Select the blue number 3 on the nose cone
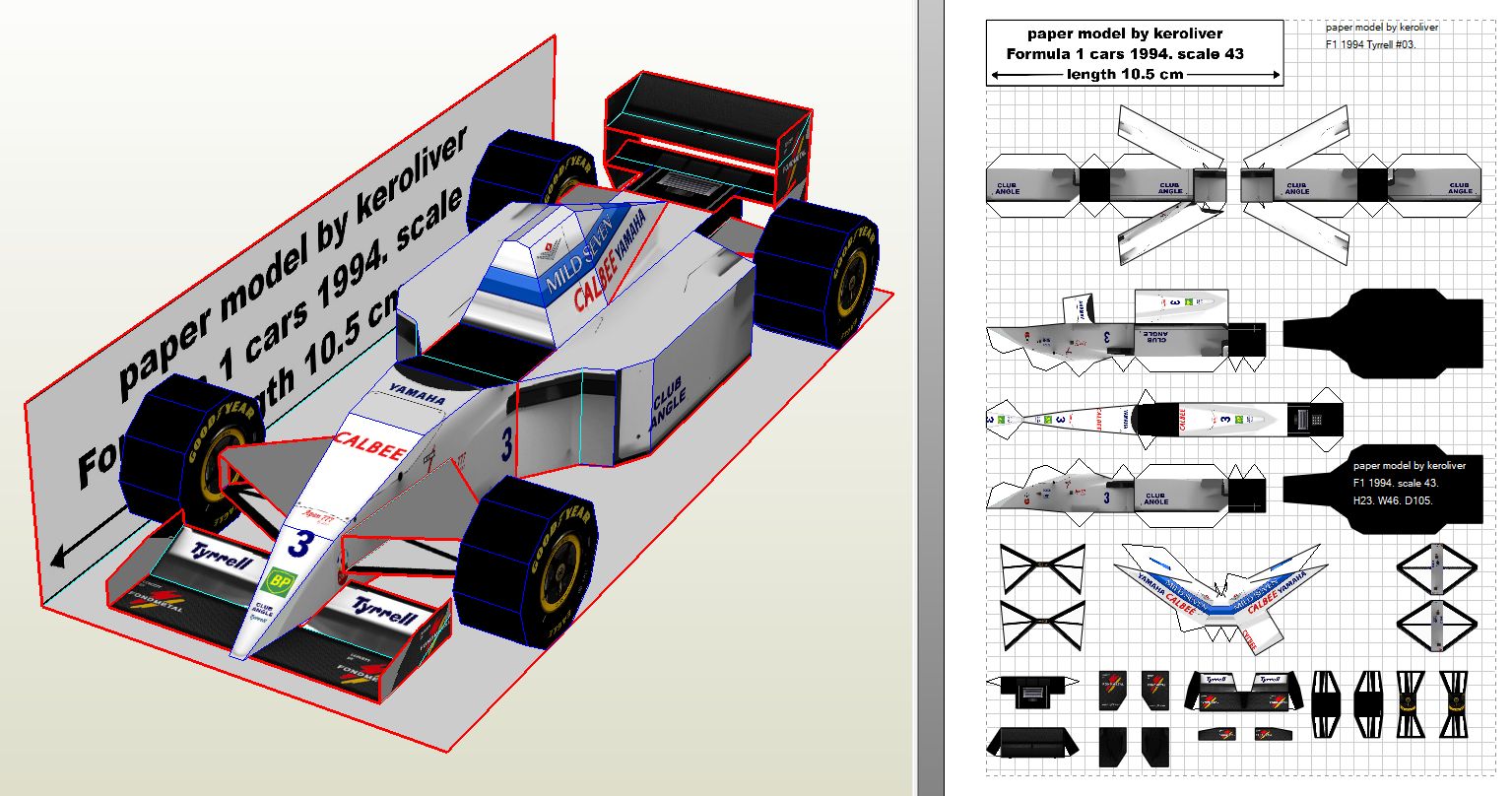The image size is (1512, 796). click(304, 543)
